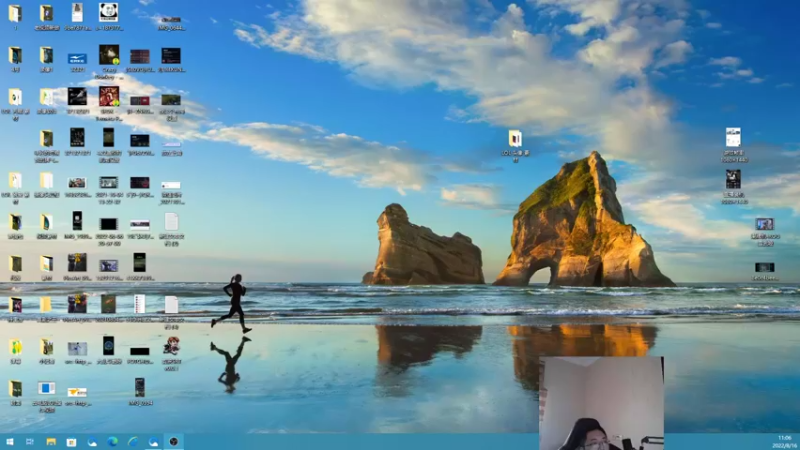800x450 pixels.
Task: Select the dark poster icon on right side
Action: click(x=733, y=180)
